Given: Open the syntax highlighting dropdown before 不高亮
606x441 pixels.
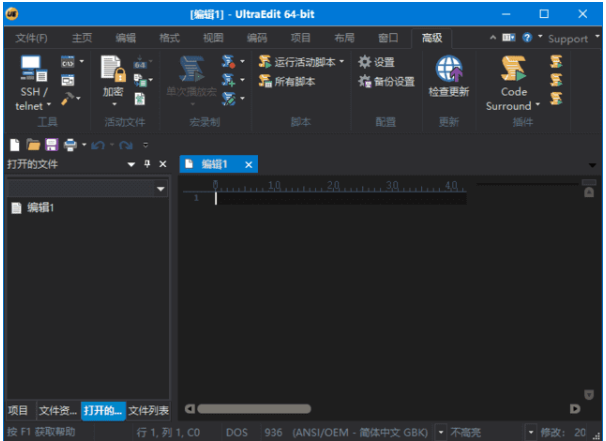Looking at the screenshot, I should pyautogui.click(x=531, y=432).
